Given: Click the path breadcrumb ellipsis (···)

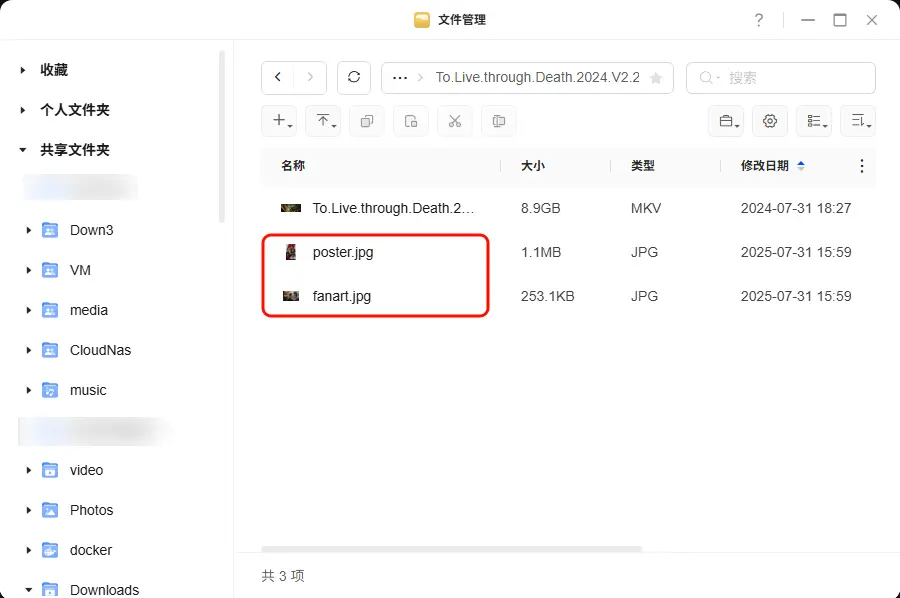Looking at the screenshot, I should (x=400, y=78).
